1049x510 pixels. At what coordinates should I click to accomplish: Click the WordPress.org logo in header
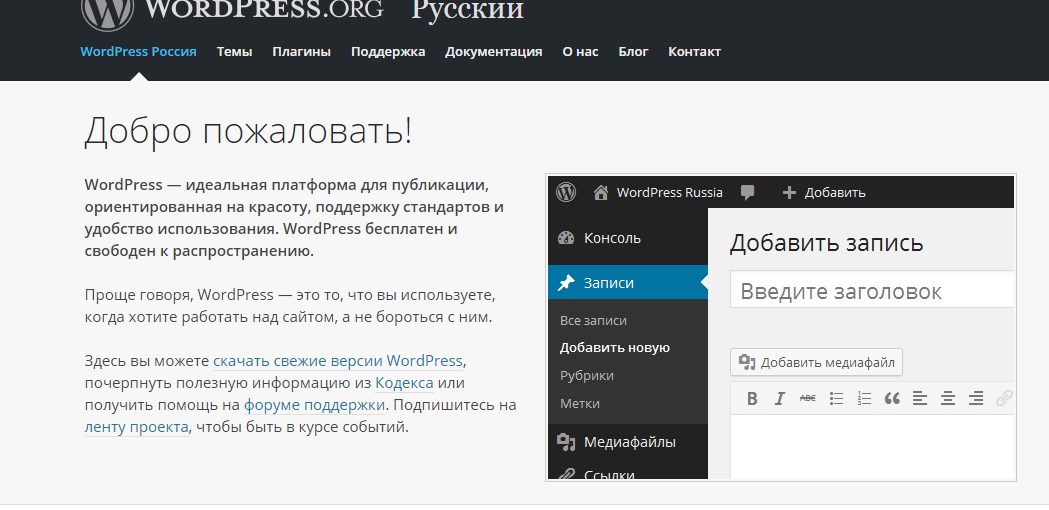(x=232, y=11)
